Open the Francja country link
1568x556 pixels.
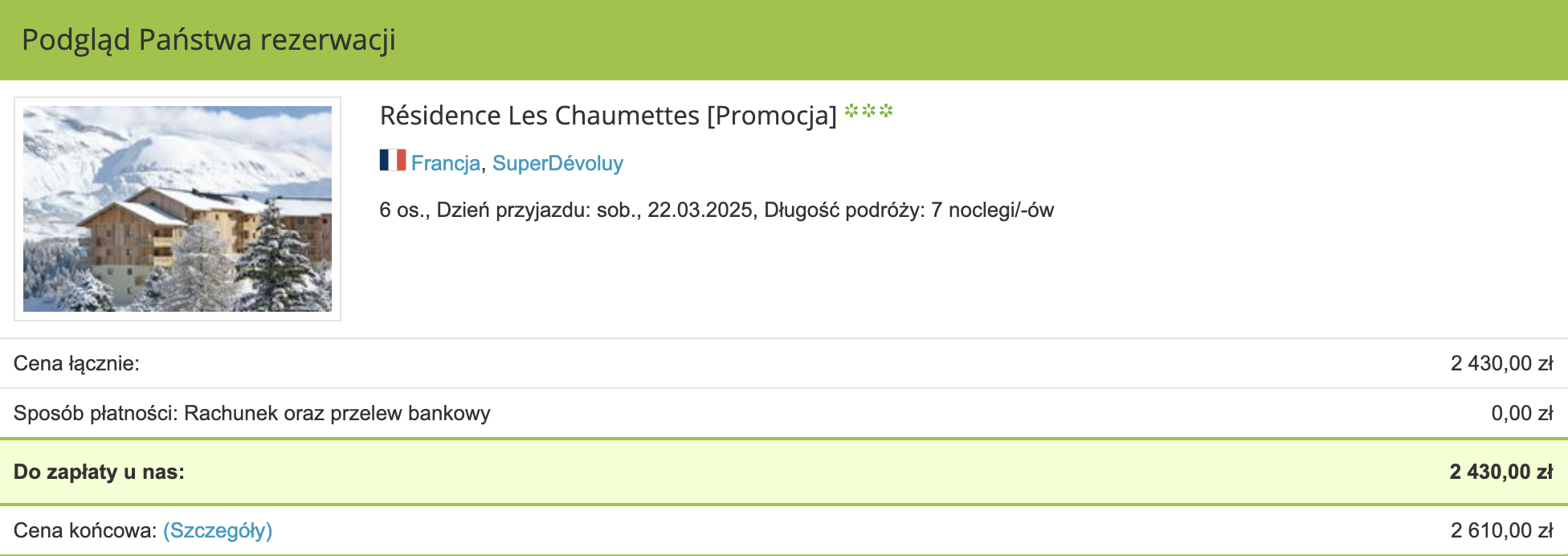446,163
